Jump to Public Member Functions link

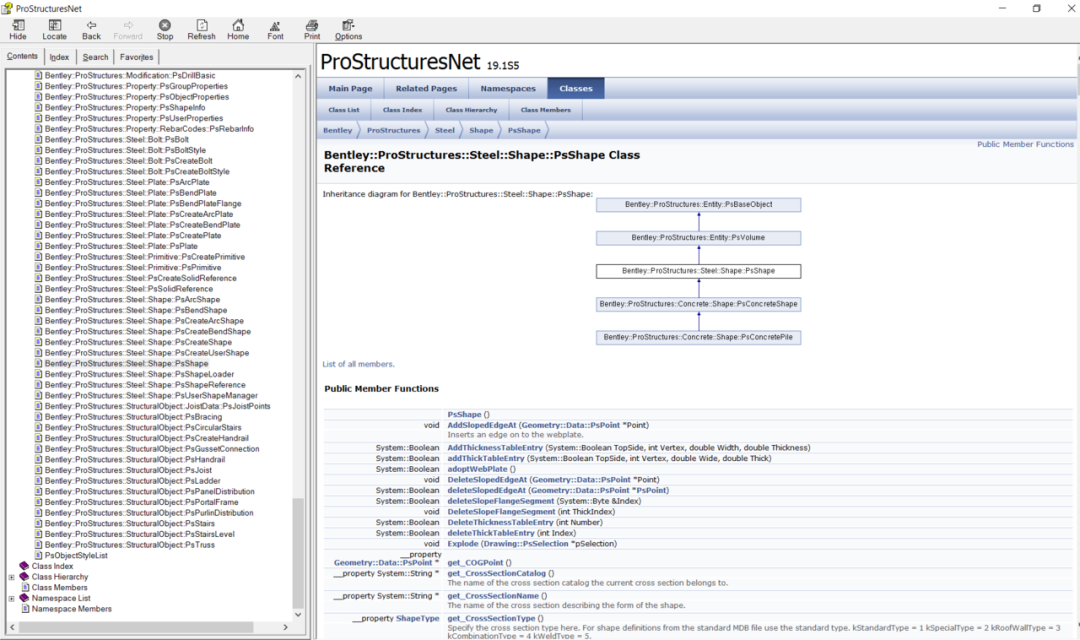coord(1025,144)
